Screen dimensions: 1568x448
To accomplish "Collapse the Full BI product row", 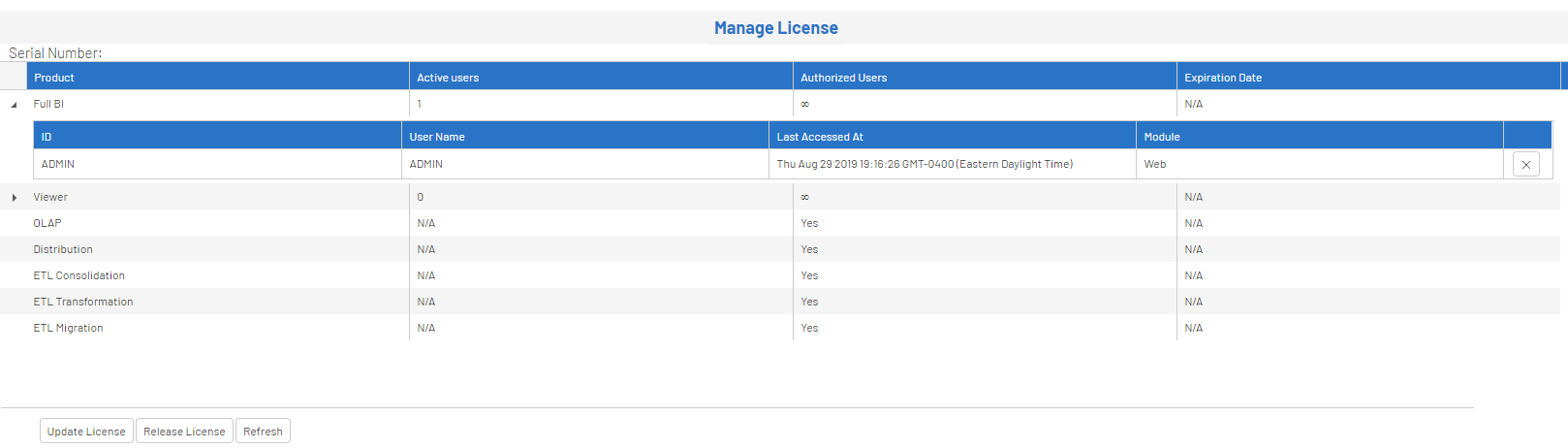I will 14,105.
